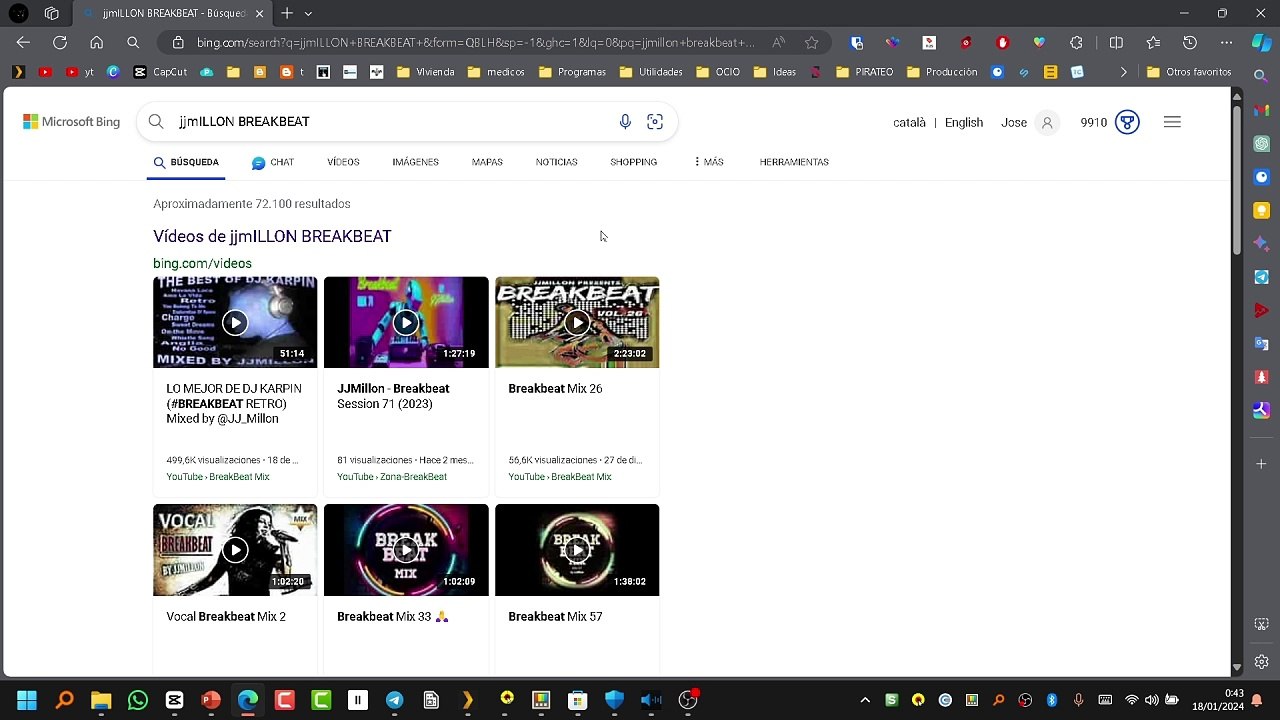The image size is (1280, 720).
Task: Open the Utilidades bookmarks folder
Action: click(651, 72)
